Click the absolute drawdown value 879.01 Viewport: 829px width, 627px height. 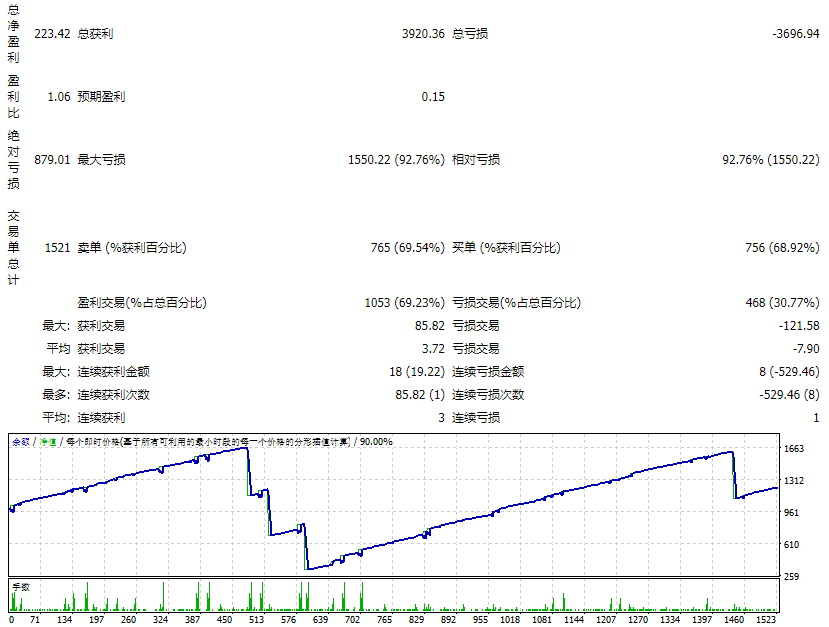[x=52, y=160]
